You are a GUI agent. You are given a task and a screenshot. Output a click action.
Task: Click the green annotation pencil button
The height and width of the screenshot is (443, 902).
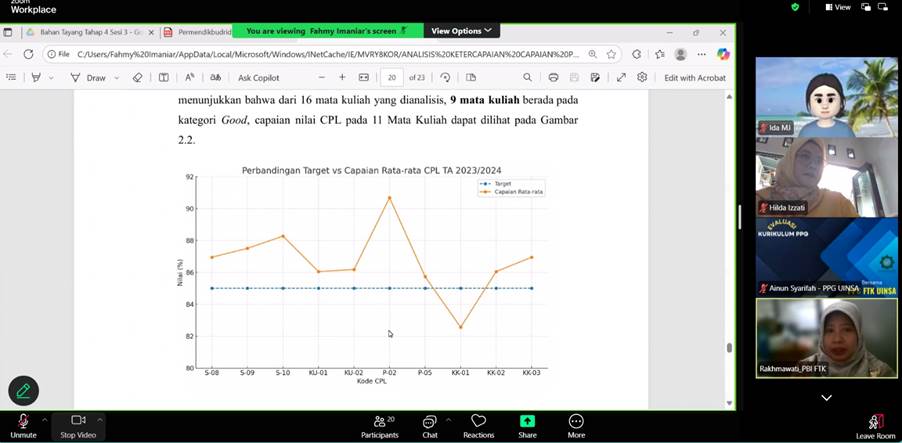click(23, 390)
